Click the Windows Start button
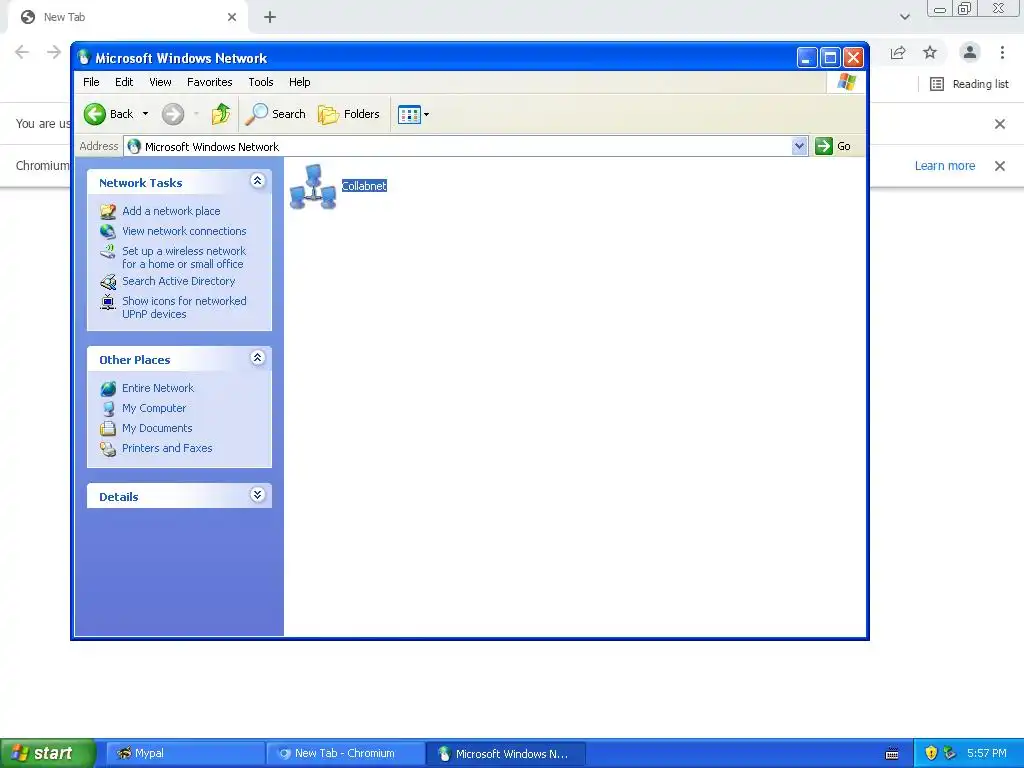Screen dimensions: 1024x768 (x=47, y=754)
